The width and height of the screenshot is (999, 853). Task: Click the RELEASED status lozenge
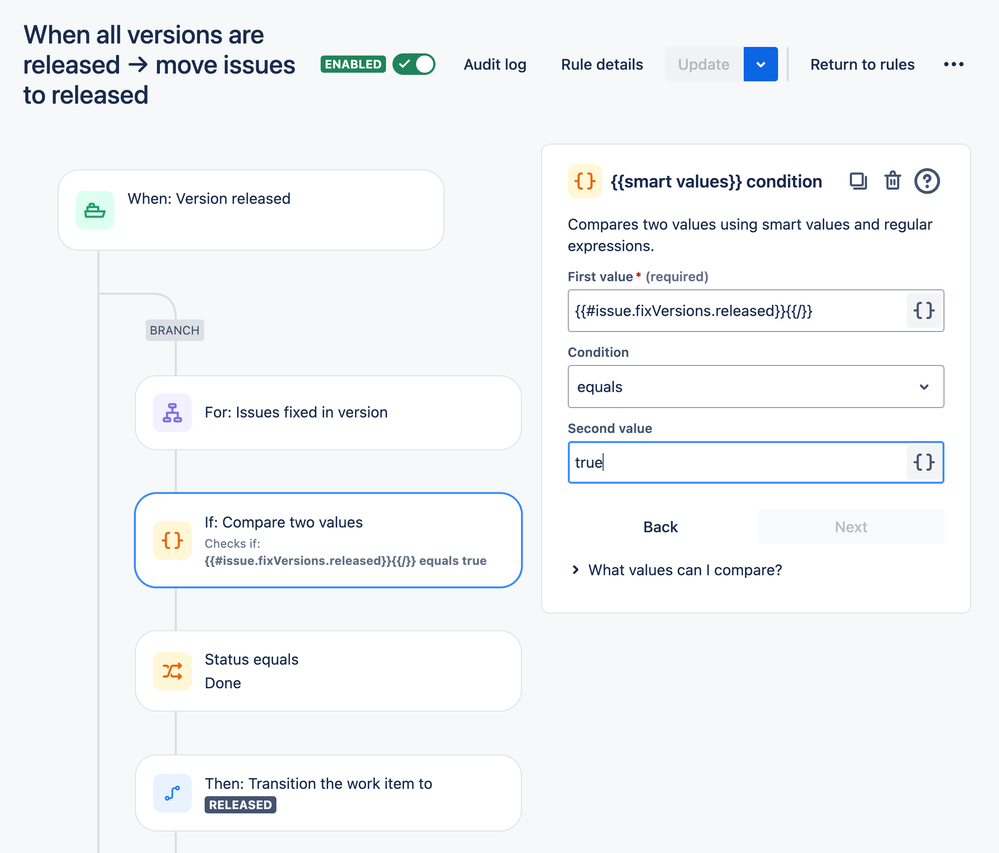pyautogui.click(x=240, y=805)
